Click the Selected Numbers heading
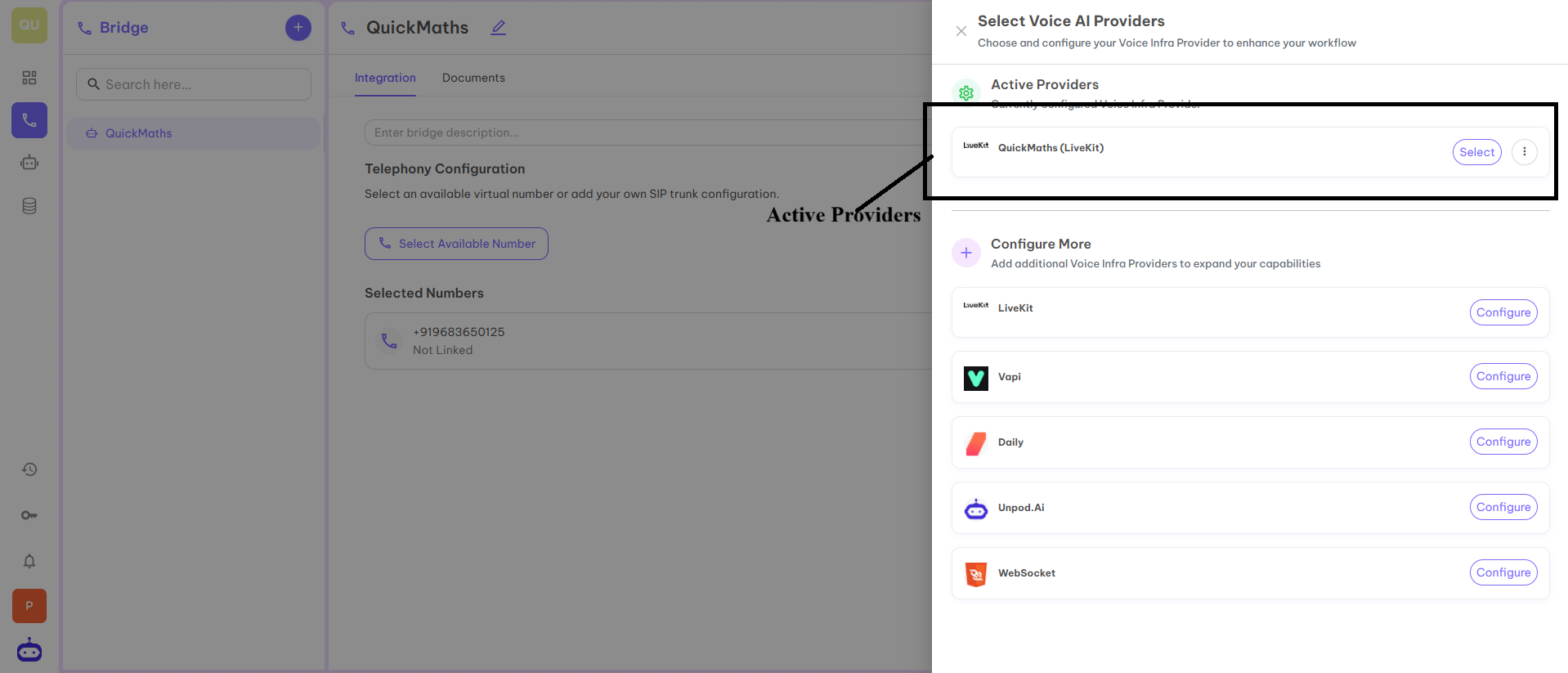The width and height of the screenshot is (1568, 673). click(x=424, y=293)
